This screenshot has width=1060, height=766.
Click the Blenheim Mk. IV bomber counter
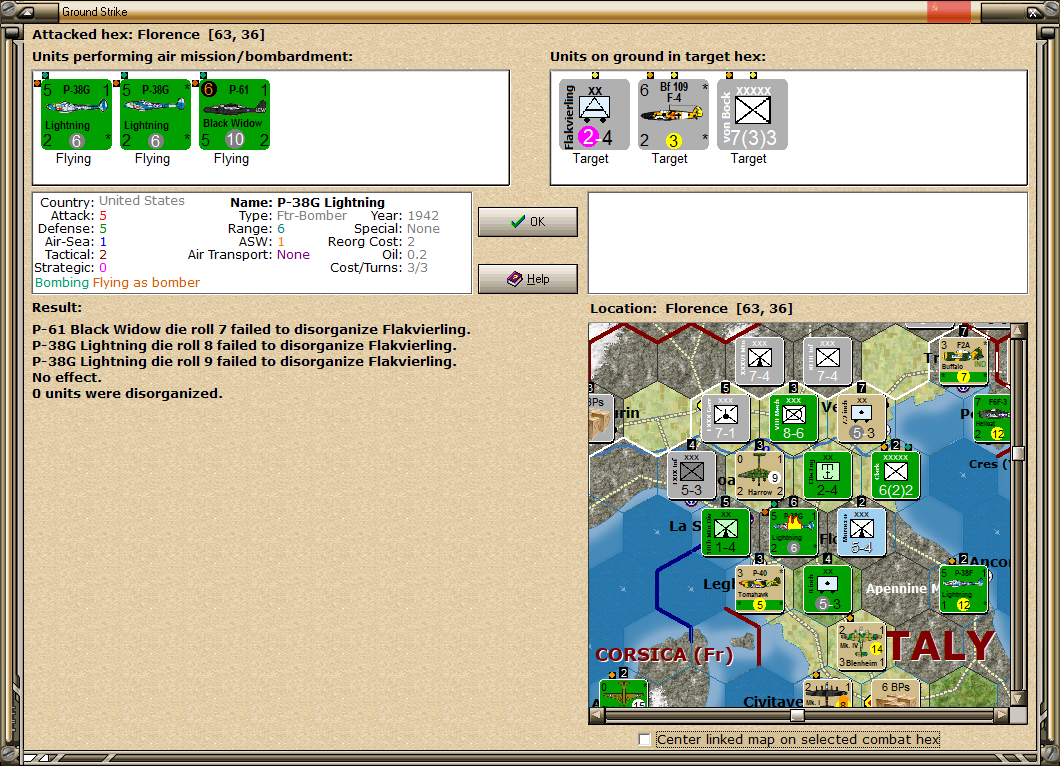point(862,646)
